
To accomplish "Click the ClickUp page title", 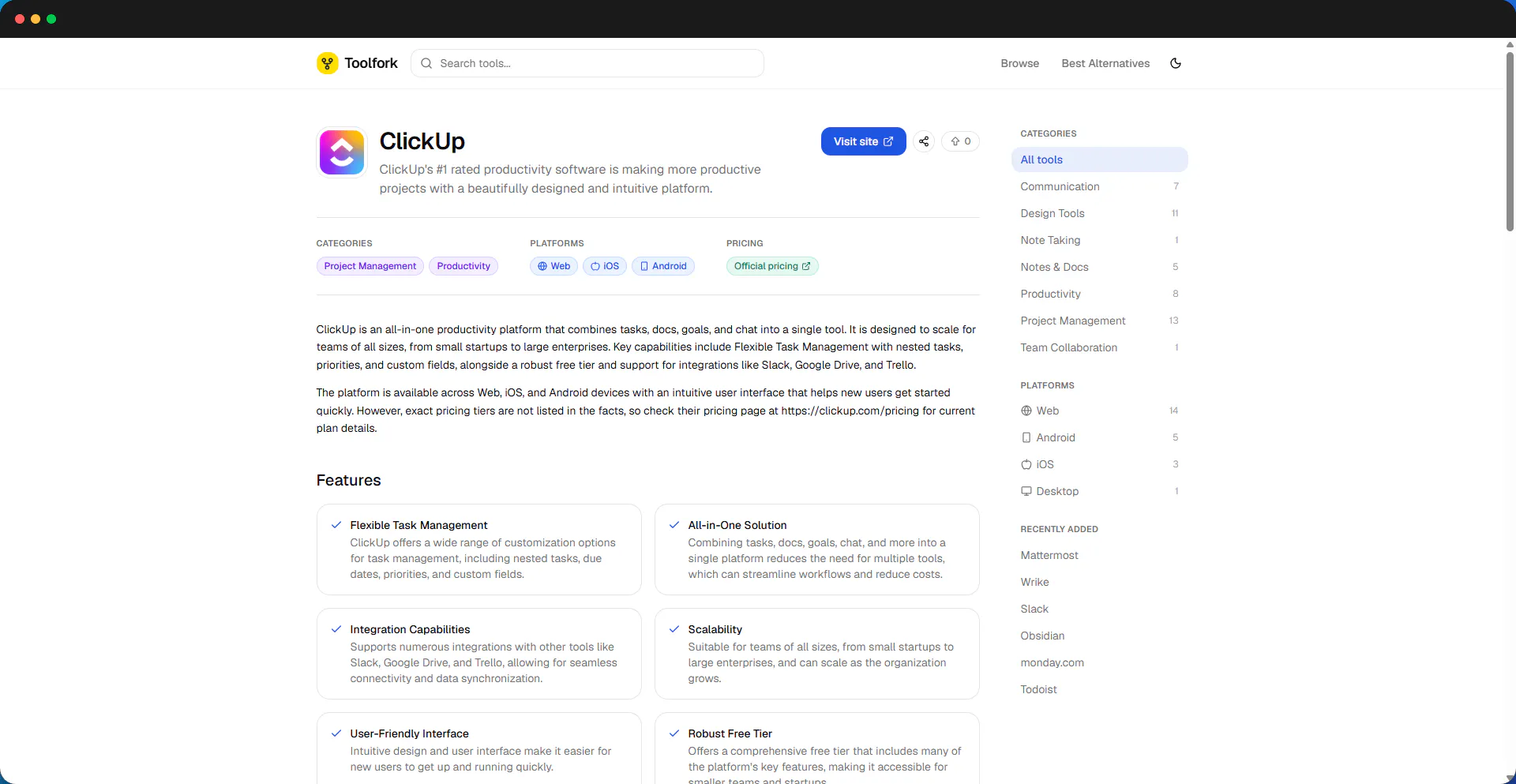I will 422,141.
